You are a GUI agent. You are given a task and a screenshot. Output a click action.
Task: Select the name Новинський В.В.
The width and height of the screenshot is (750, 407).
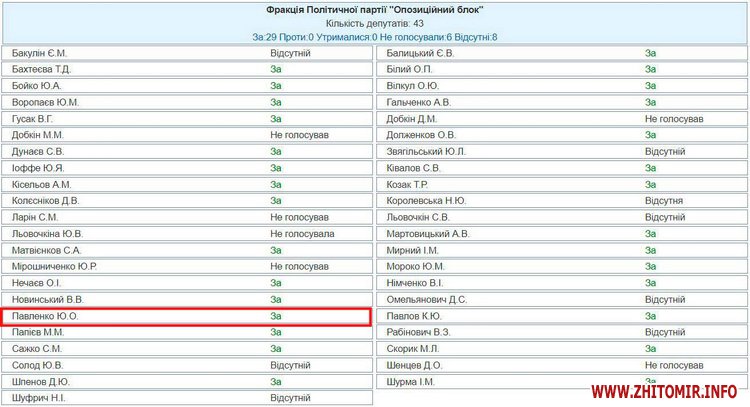pos(48,299)
